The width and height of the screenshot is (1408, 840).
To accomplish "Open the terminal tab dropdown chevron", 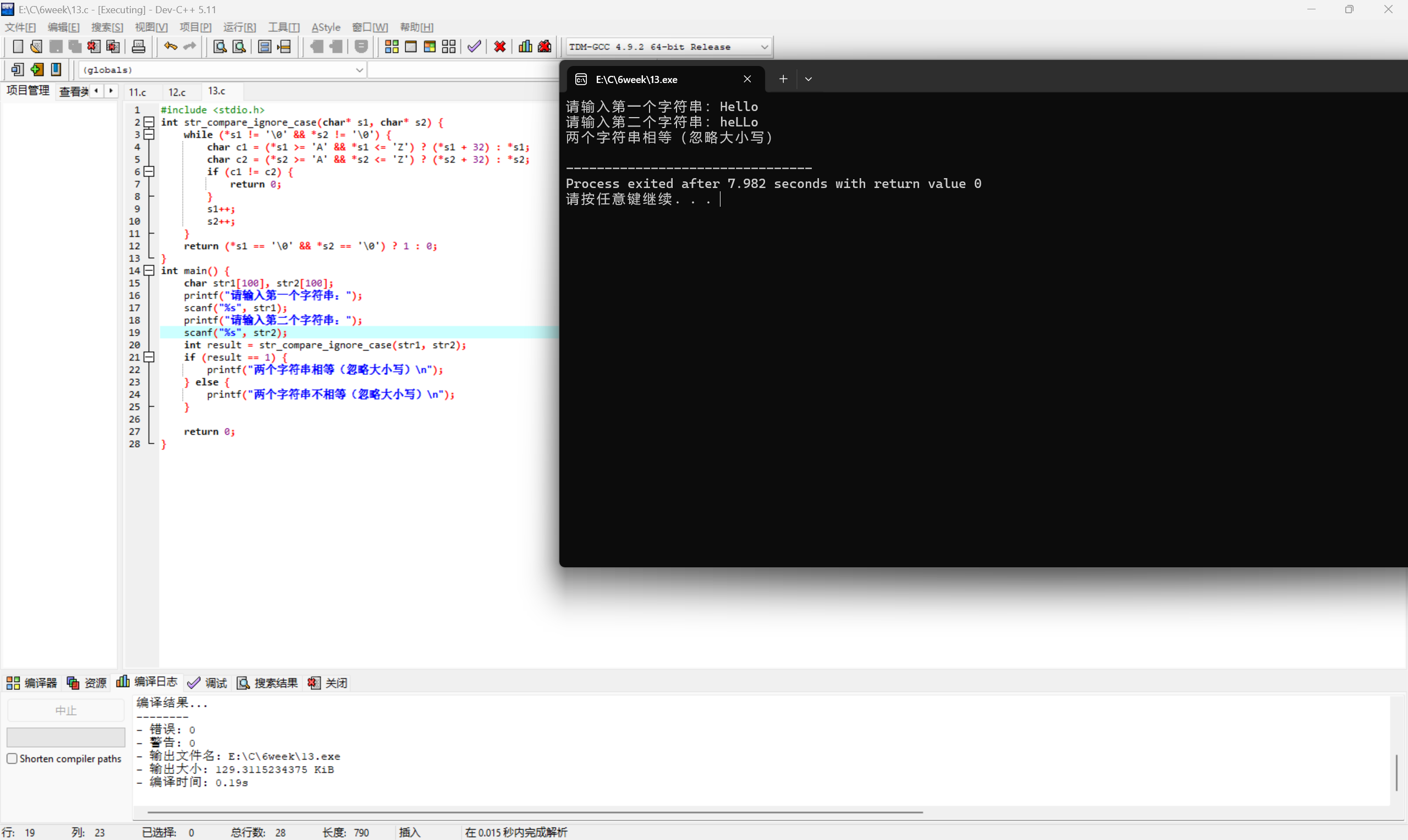I will click(x=809, y=79).
